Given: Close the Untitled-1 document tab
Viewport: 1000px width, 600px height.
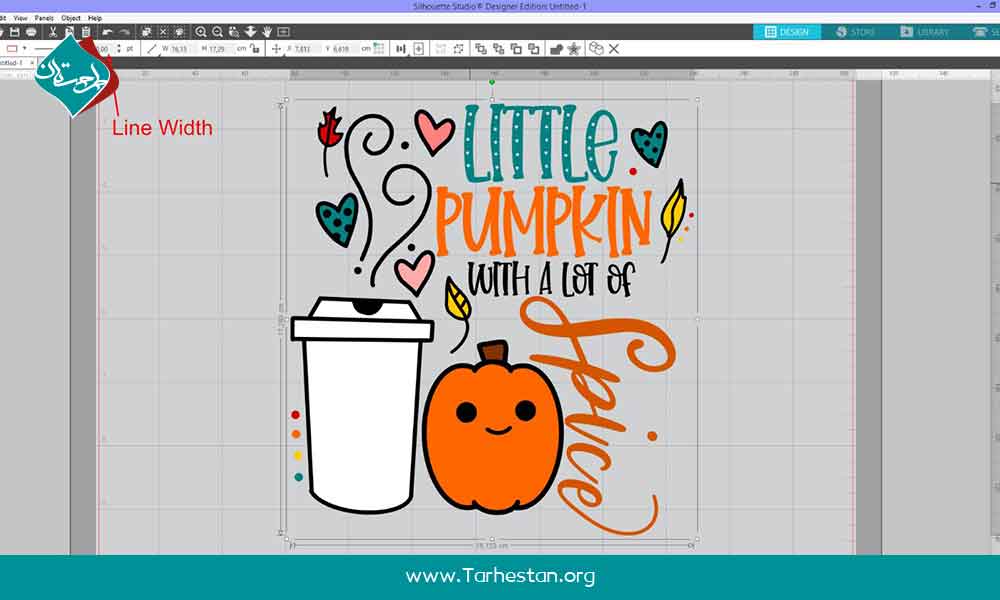Looking at the screenshot, I should pos(31,63).
